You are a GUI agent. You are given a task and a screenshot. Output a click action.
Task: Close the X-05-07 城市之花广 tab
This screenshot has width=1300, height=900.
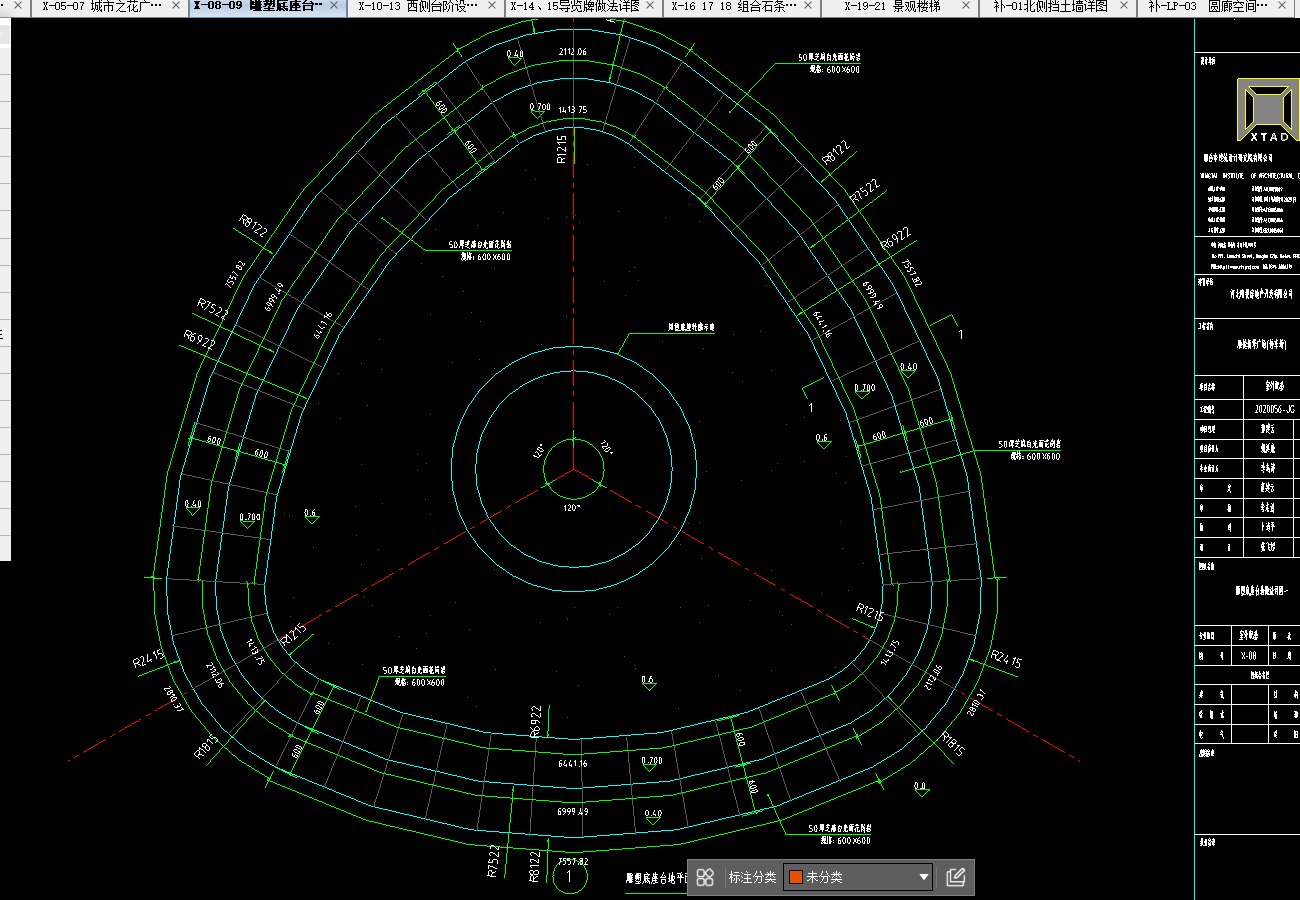[175, 6]
